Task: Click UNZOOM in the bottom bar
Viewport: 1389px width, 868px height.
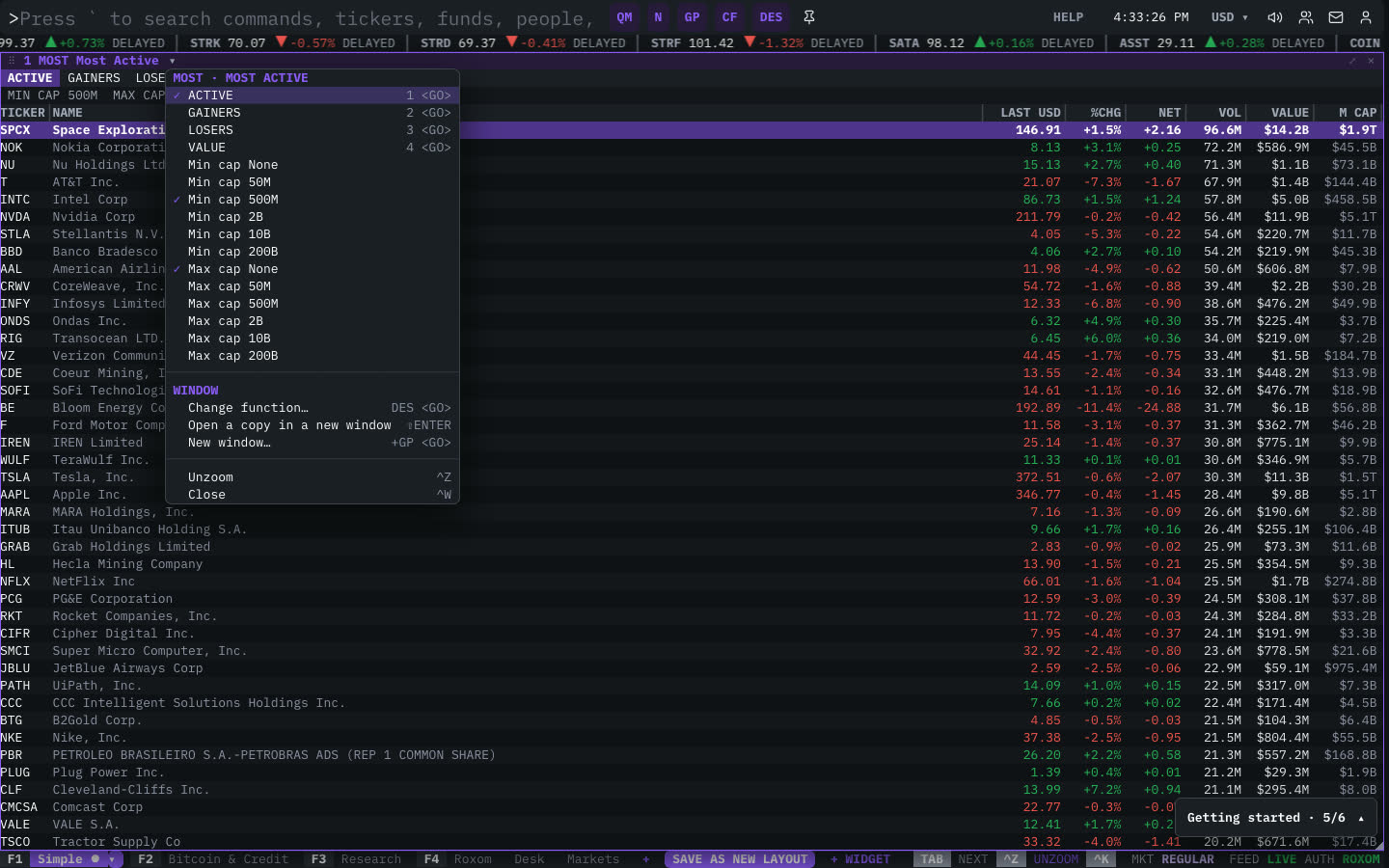Action: pos(1056,859)
